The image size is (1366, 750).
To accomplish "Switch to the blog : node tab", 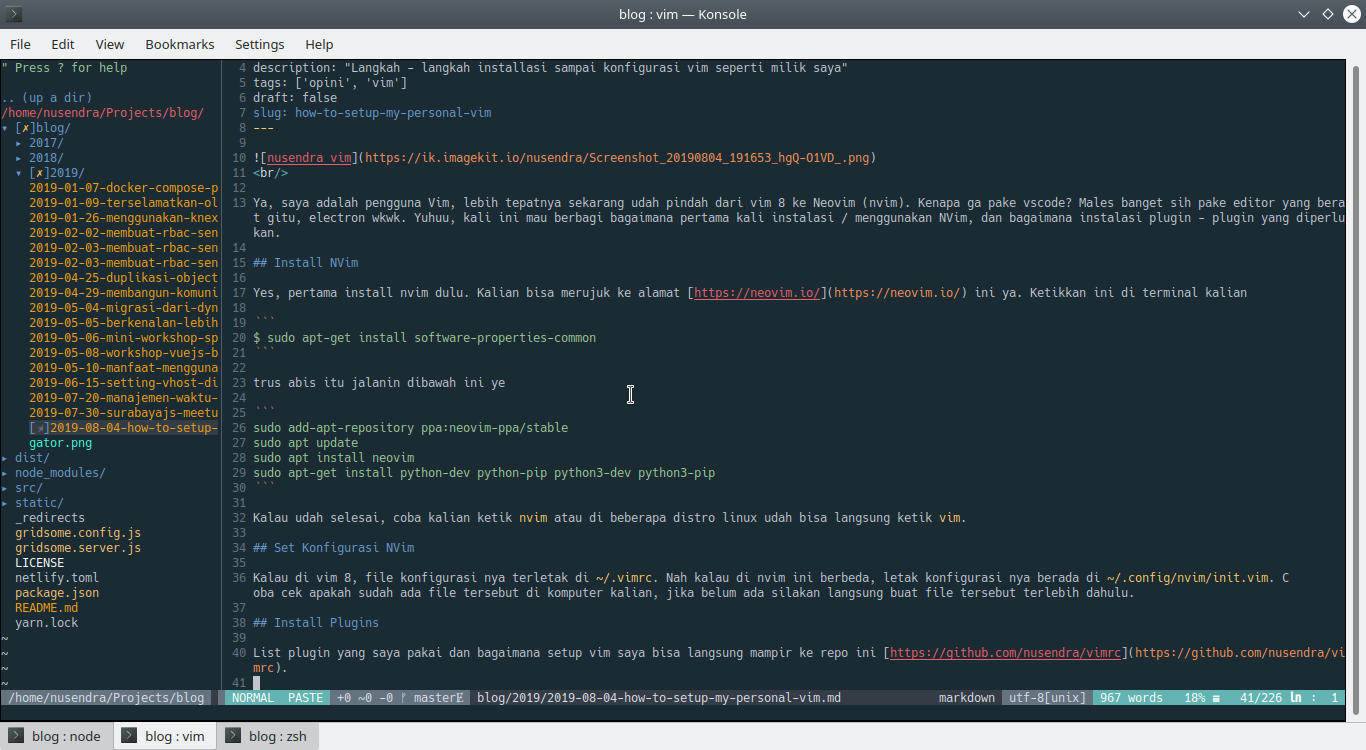I will pyautogui.click(x=56, y=736).
